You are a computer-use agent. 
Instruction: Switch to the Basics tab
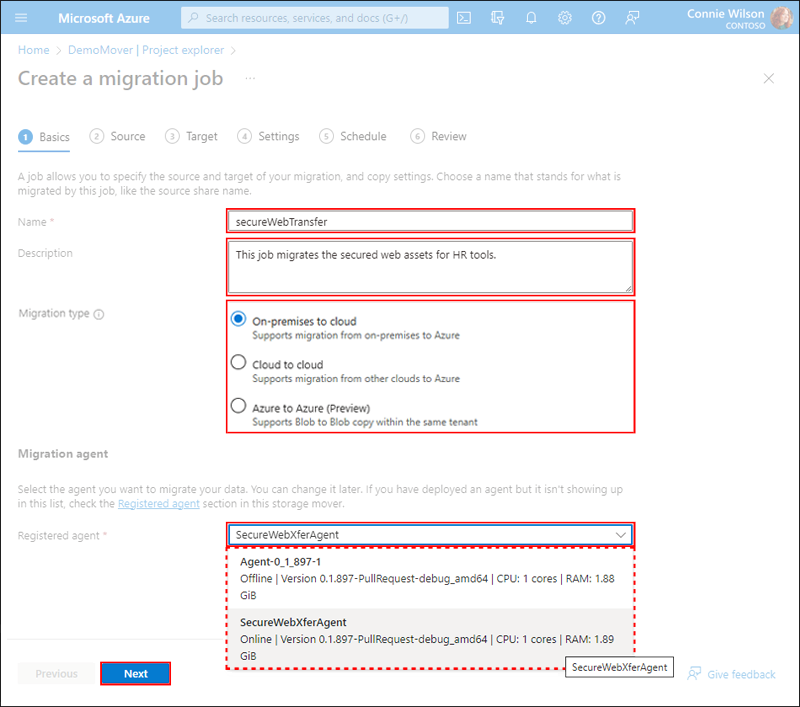44,137
